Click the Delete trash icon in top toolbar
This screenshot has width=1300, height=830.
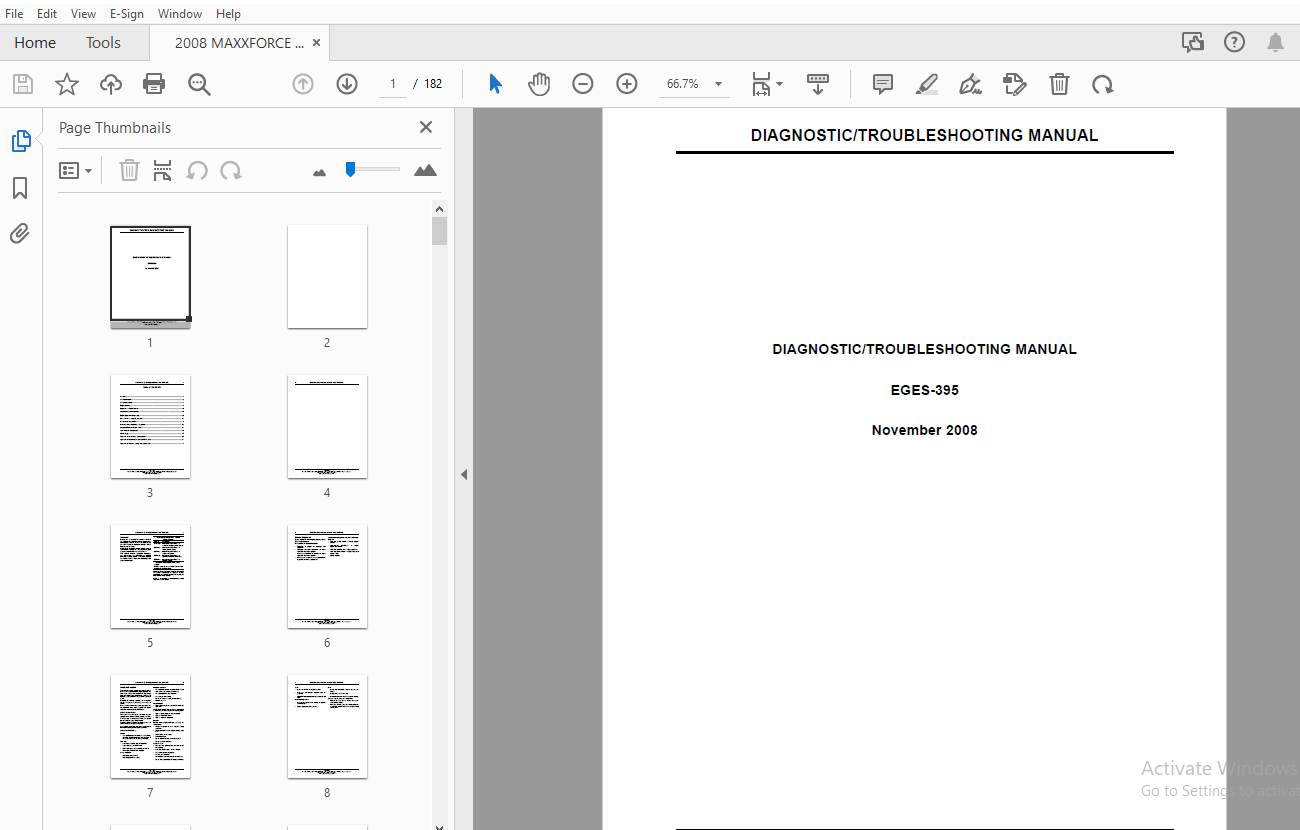(x=1059, y=84)
